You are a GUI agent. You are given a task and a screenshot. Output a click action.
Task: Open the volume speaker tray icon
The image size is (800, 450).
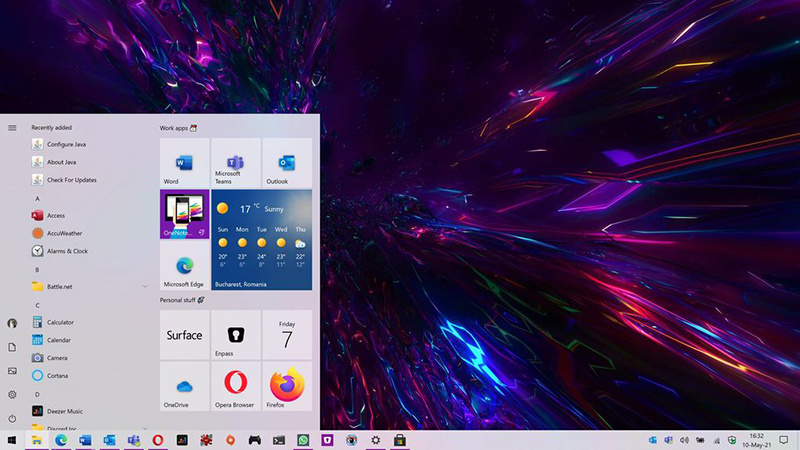point(684,440)
